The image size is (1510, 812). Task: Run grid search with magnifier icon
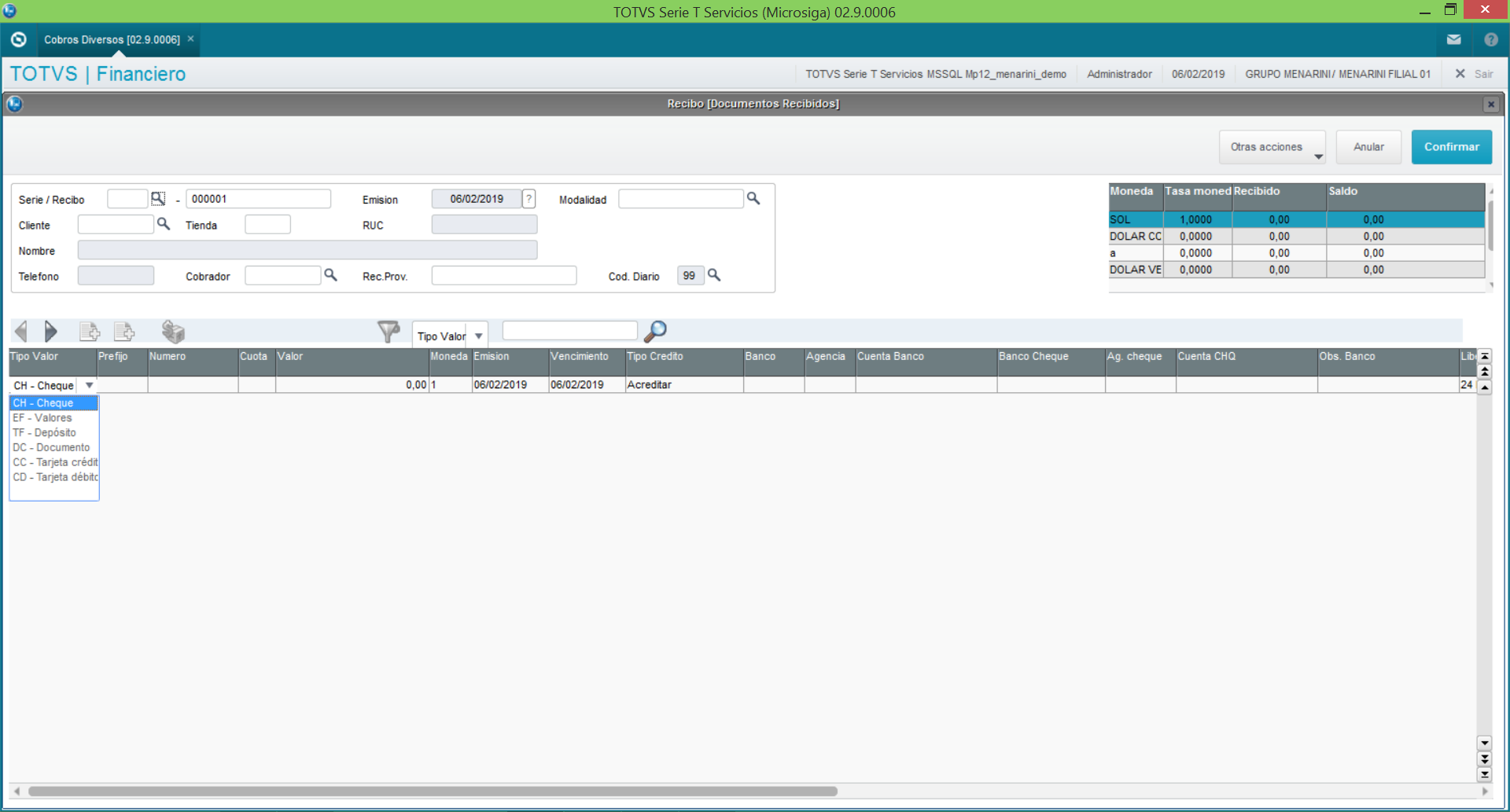tap(655, 331)
